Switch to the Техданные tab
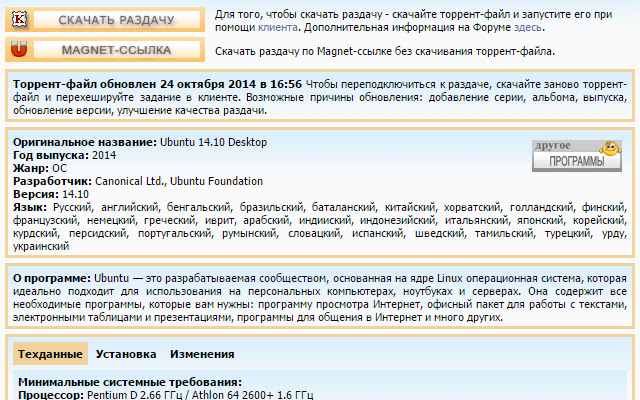 click(50, 354)
